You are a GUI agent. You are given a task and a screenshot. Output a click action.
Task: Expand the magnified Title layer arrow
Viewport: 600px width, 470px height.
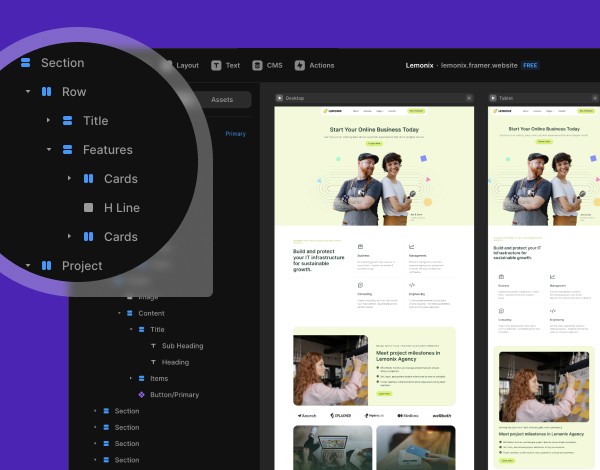(x=48, y=120)
